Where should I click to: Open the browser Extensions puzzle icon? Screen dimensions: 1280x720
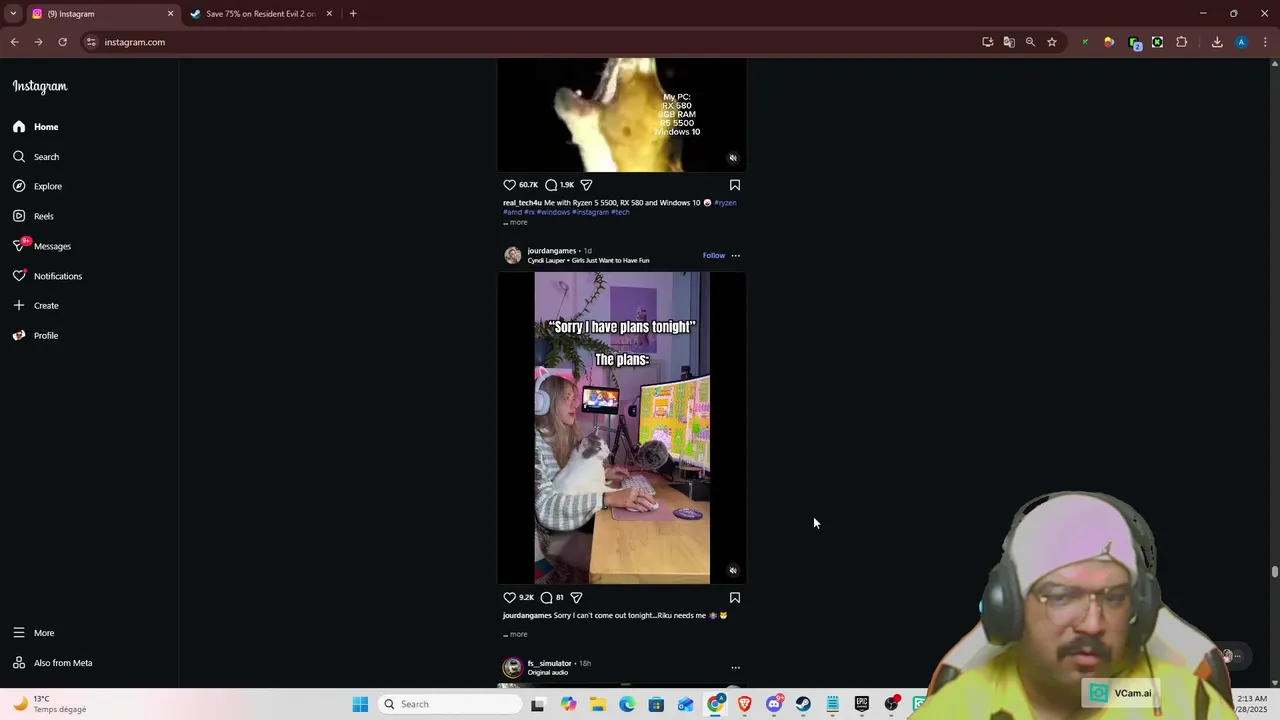click(x=1182, y=42)
